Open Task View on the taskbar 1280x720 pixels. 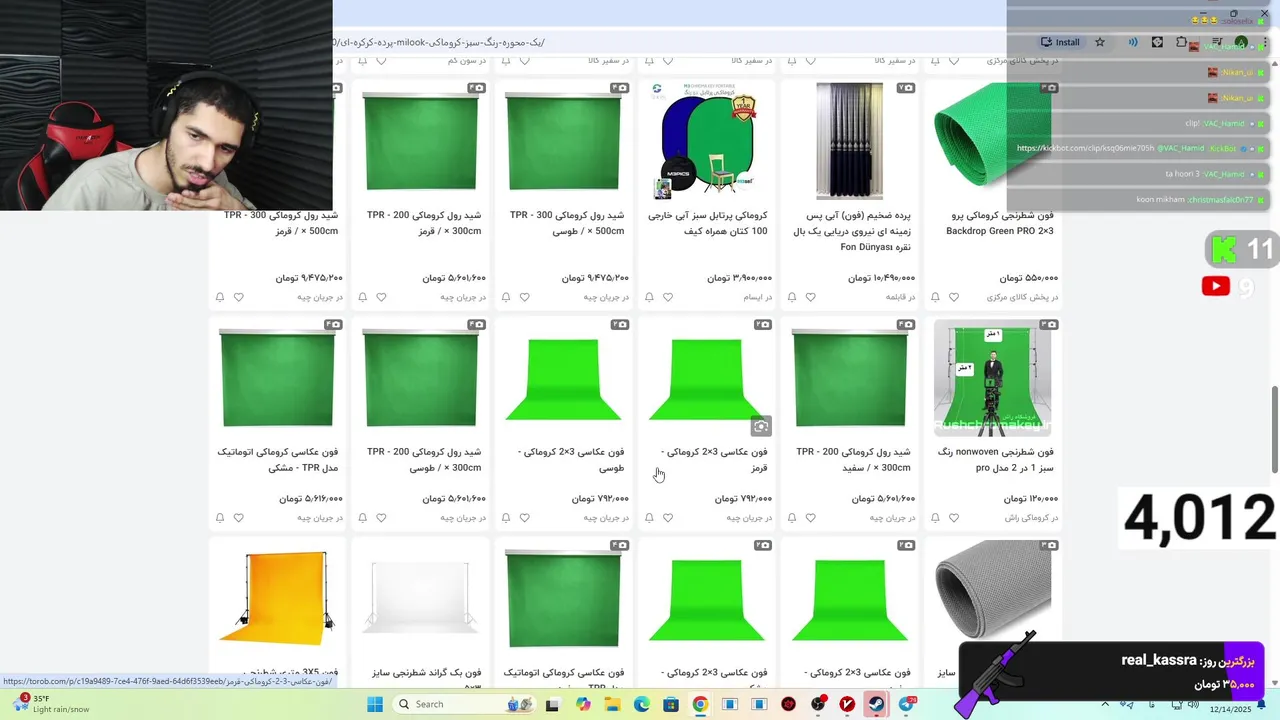point(552,704)
